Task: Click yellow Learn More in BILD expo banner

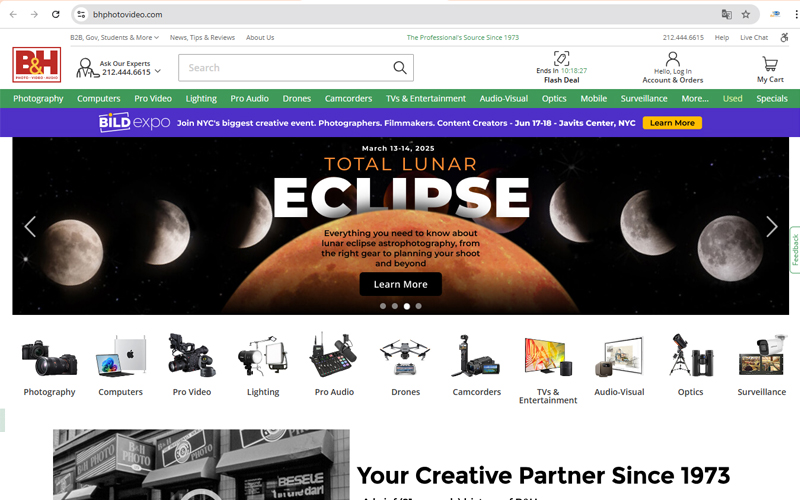Action: pos(672,123)
